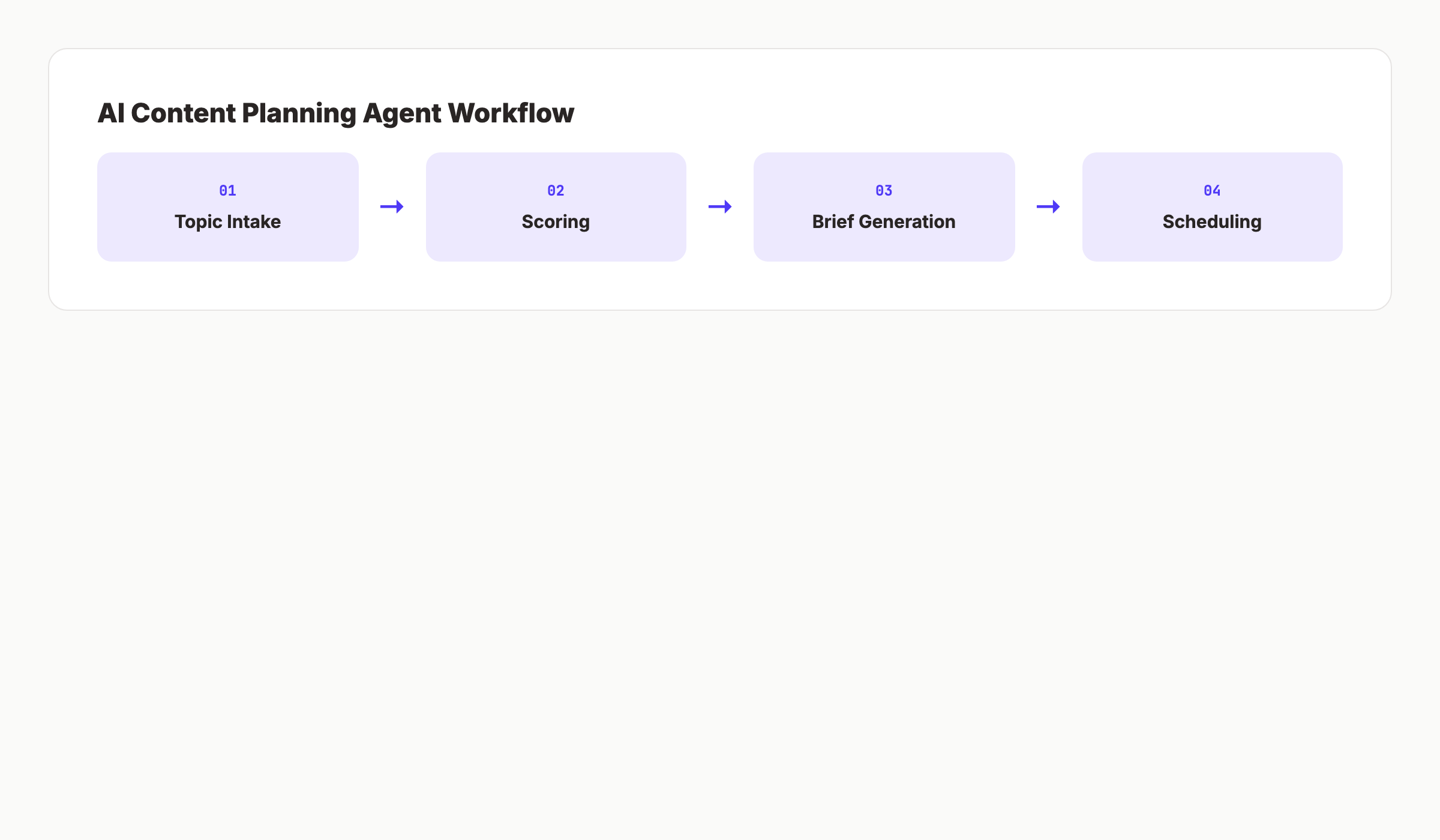Click the step number 03 label
The width and height of the screenshot is (1440, 840).
point(884,191)
